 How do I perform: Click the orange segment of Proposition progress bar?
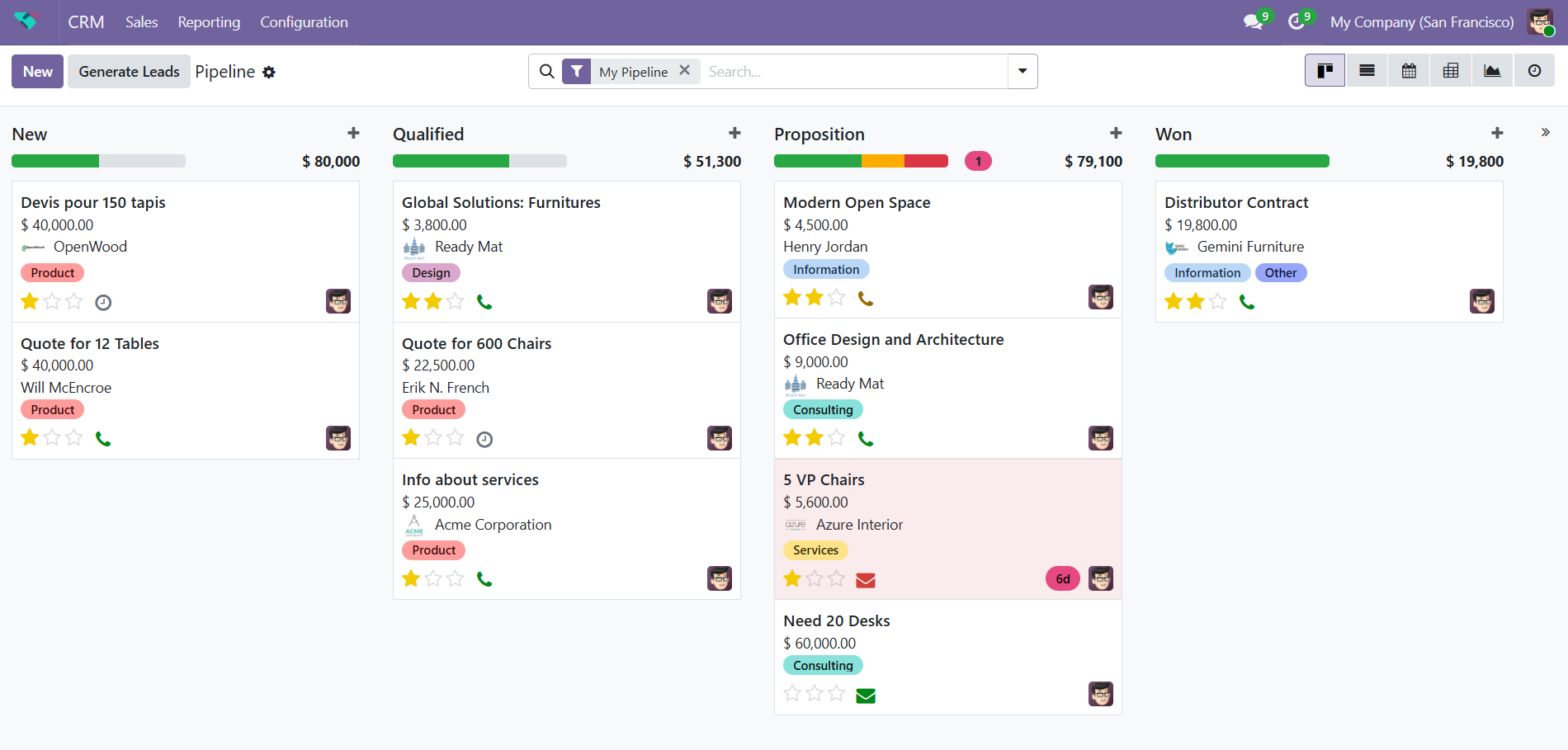(883, 161)
